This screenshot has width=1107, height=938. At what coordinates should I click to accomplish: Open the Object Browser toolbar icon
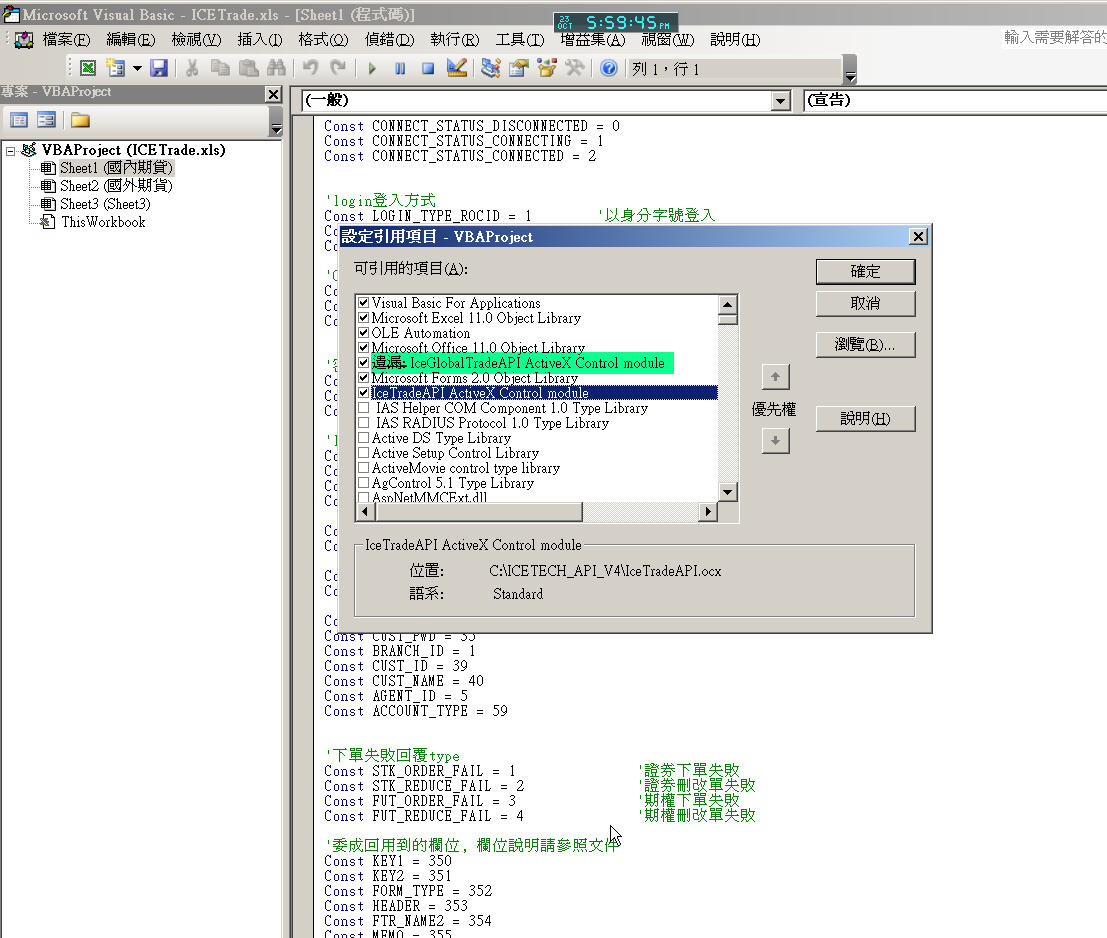tap(547, 68)
